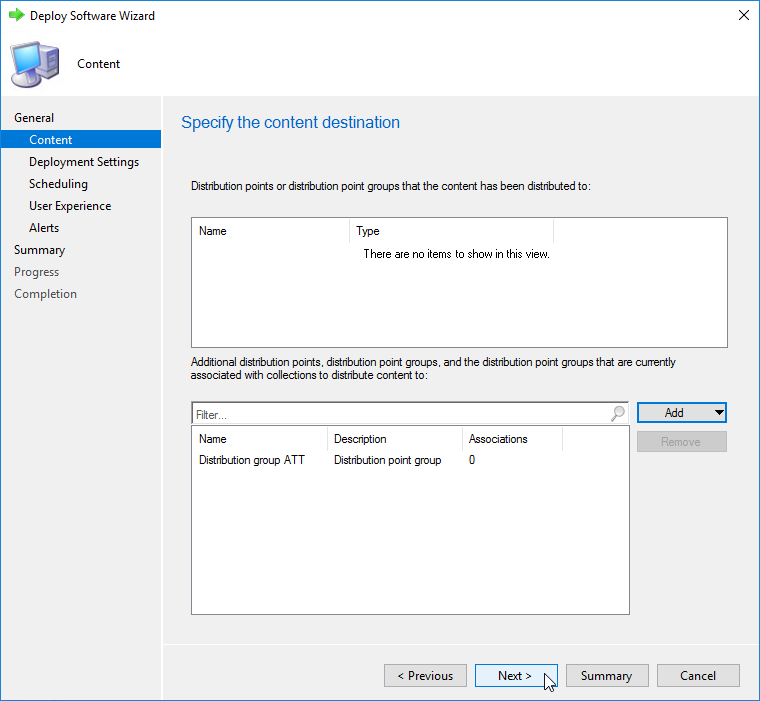This screenshot has height=701, width=760.
Task: Jump to the Summary step in sidebar
Action: pos(39,250)
